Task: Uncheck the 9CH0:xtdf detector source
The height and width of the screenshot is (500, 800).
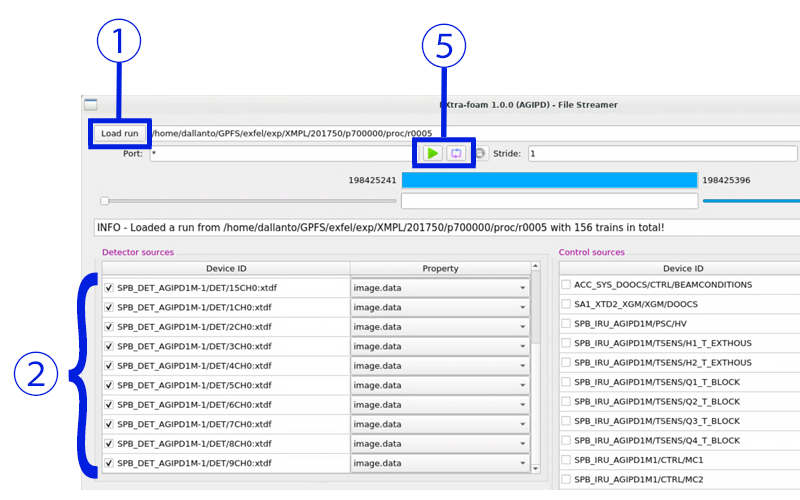Action: click(x=109, y=463)
